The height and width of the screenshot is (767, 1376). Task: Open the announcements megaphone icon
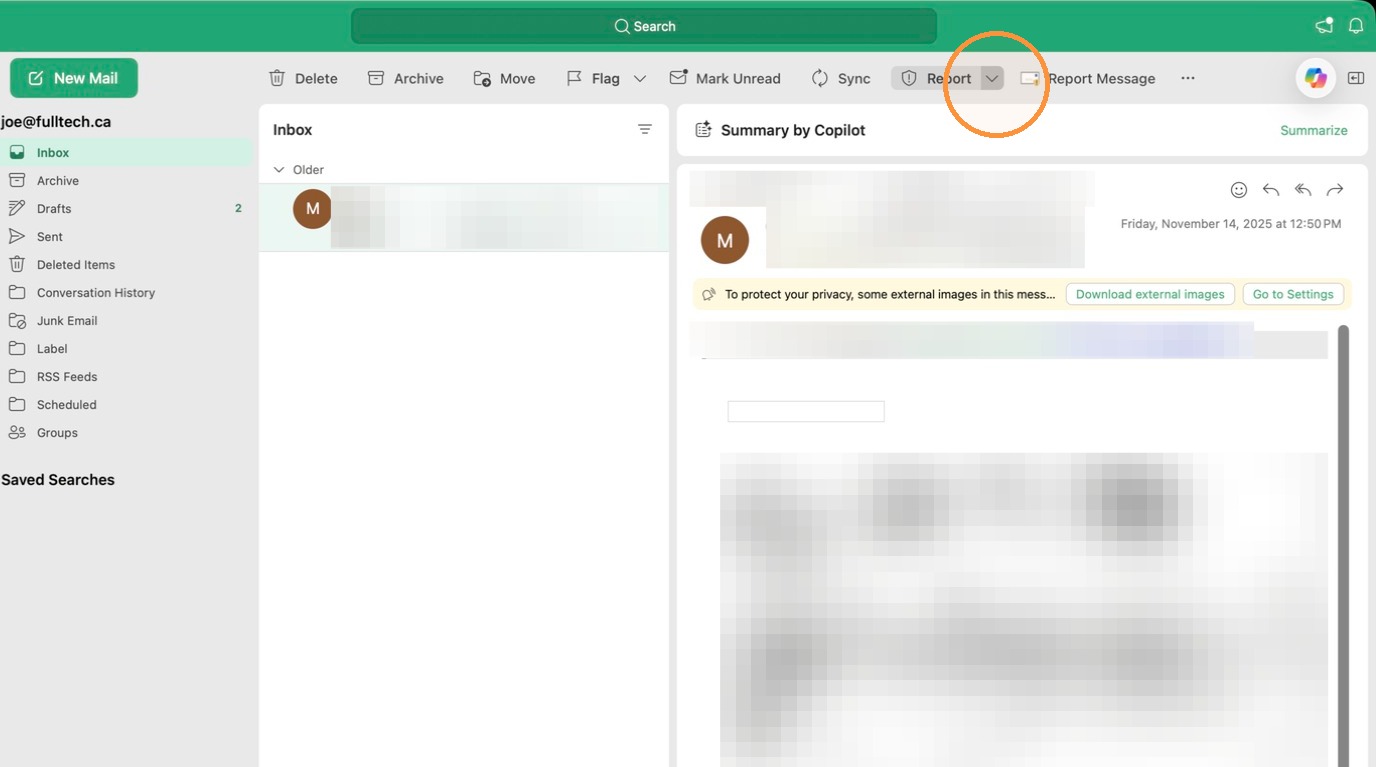[x=1324, y=26]
